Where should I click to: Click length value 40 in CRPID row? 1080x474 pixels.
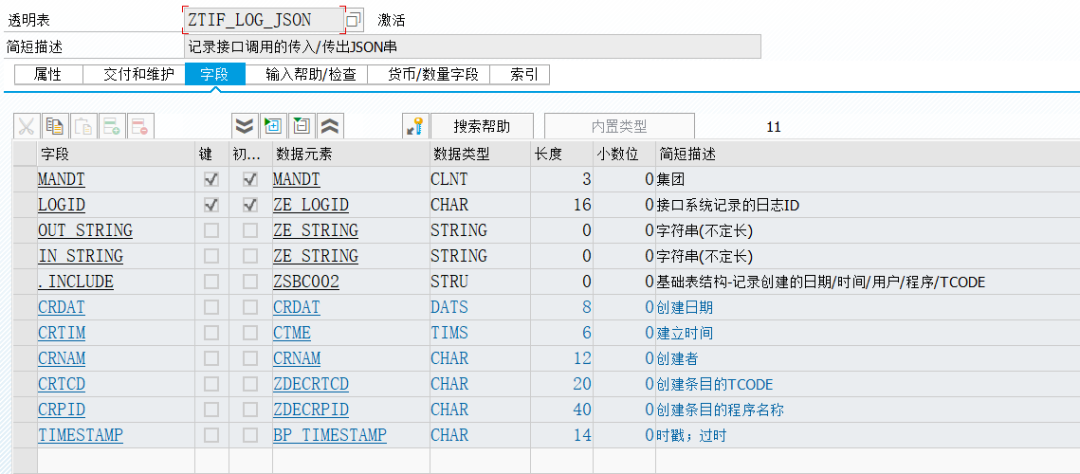click(582, 410)
